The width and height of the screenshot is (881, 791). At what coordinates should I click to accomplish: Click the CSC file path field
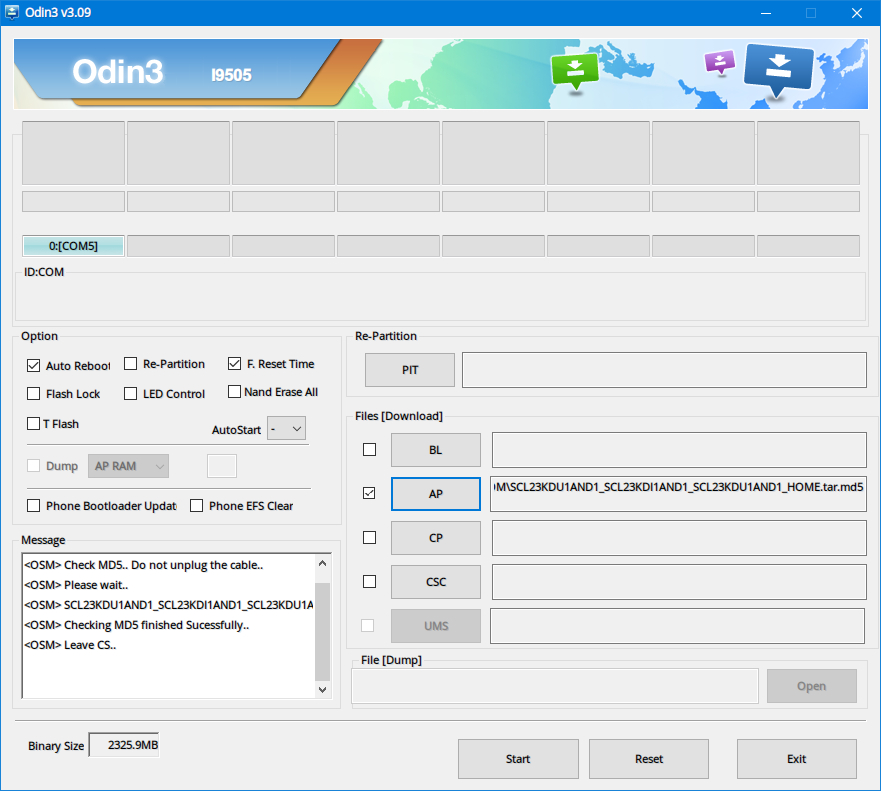point(679,582)
